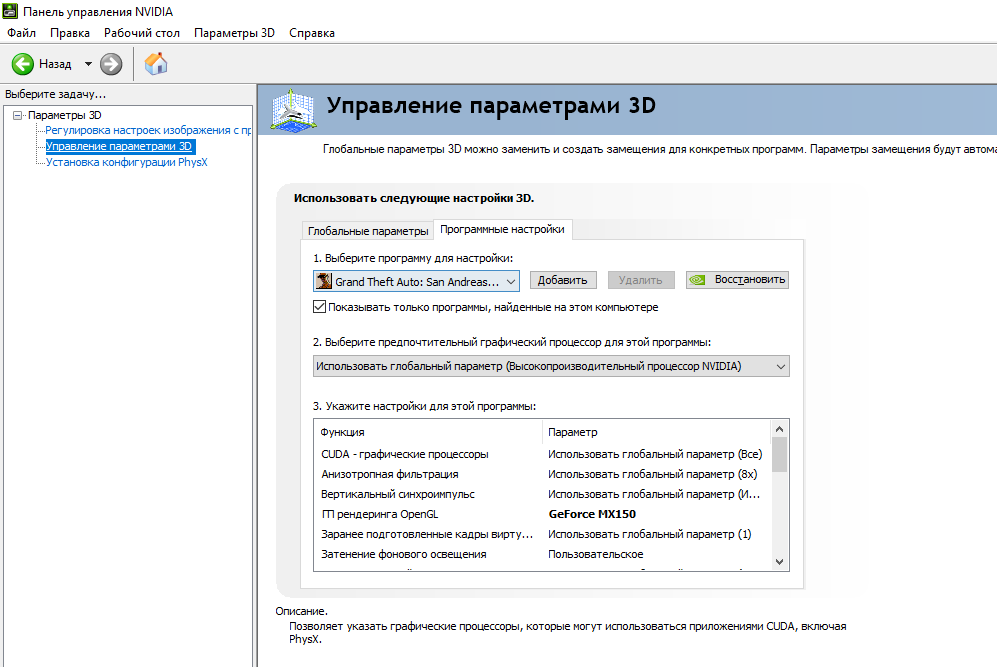Select the Анизотропная фильтрация setting row
The height and width of the screenshot is (667, 997).
coord(390,474)
